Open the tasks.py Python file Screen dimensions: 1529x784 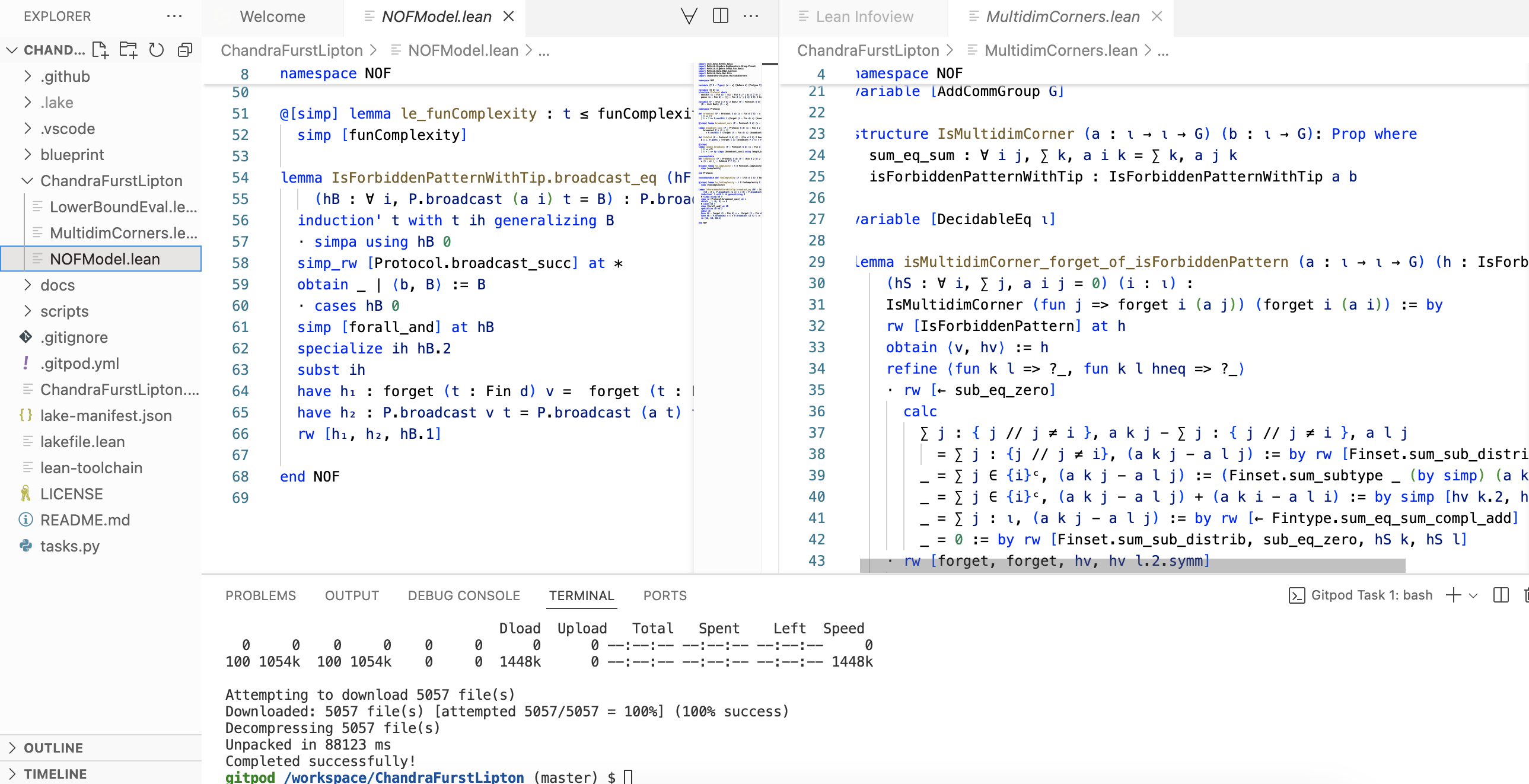(69, 546)
